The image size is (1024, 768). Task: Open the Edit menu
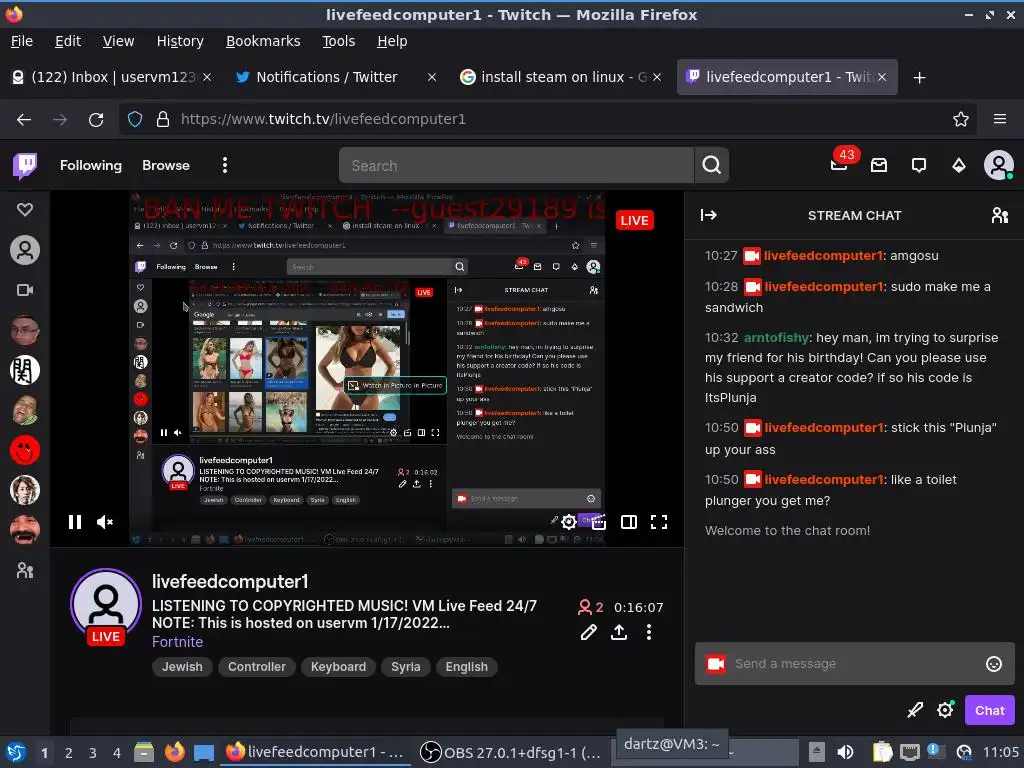point(68,41)
